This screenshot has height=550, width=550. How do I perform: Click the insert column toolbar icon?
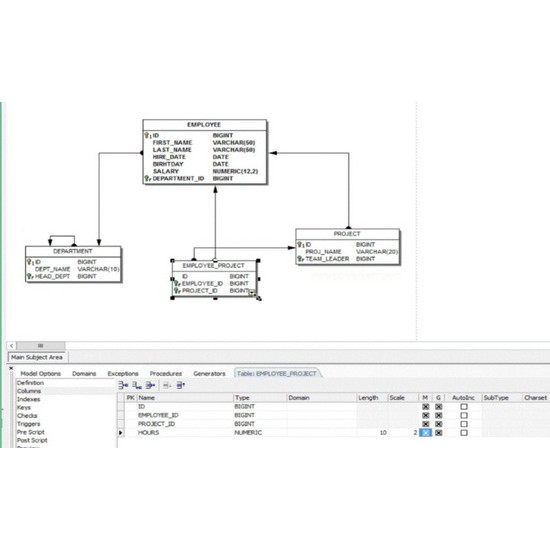[x=123, y=385]
